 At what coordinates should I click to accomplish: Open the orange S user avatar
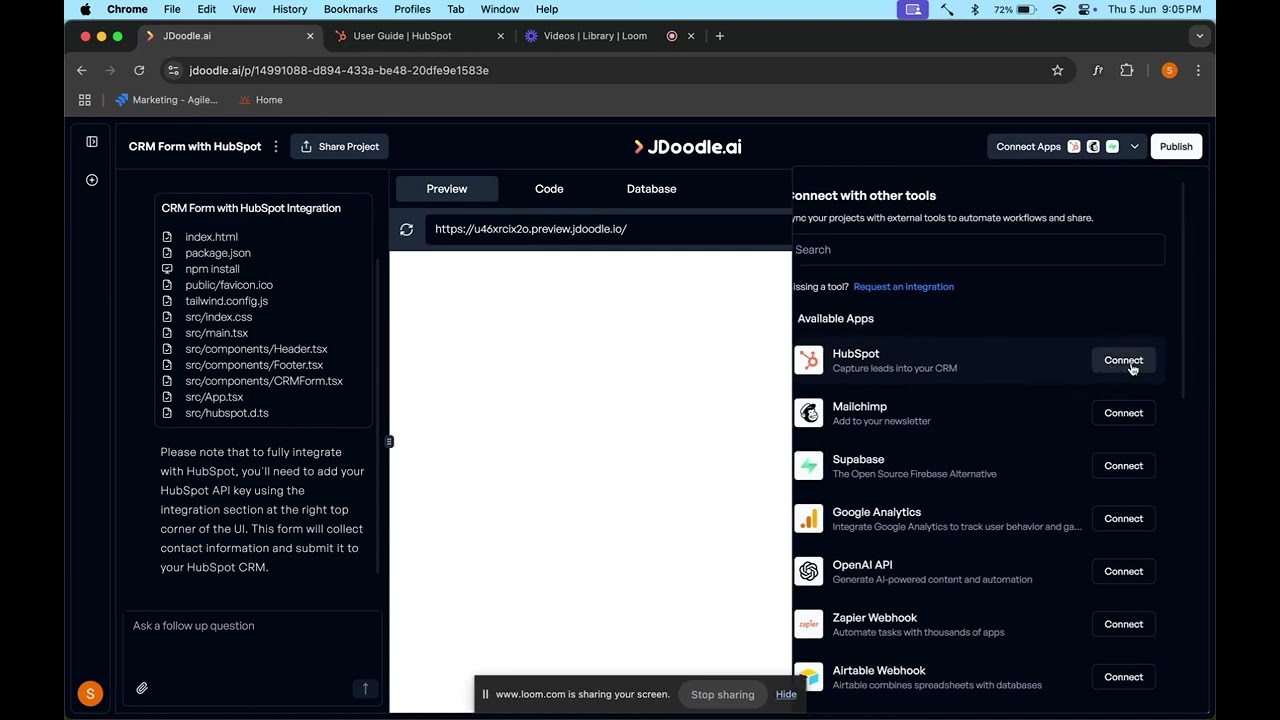click(90, 693)
